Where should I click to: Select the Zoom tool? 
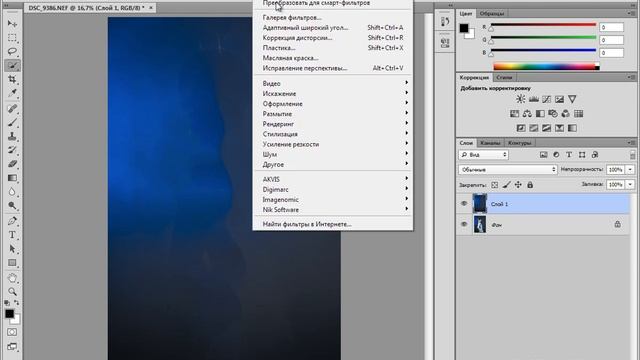coord(12,292)
